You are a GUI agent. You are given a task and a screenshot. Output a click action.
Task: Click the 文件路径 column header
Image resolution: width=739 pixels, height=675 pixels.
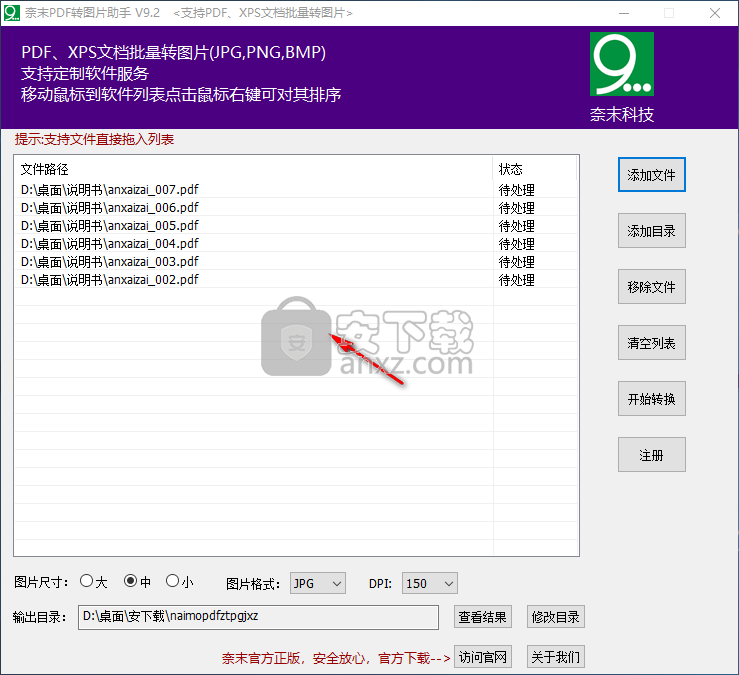point(254,169)
